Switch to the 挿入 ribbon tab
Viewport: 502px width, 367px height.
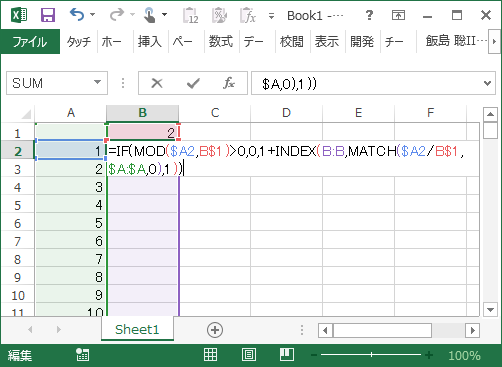pos(150,42)
